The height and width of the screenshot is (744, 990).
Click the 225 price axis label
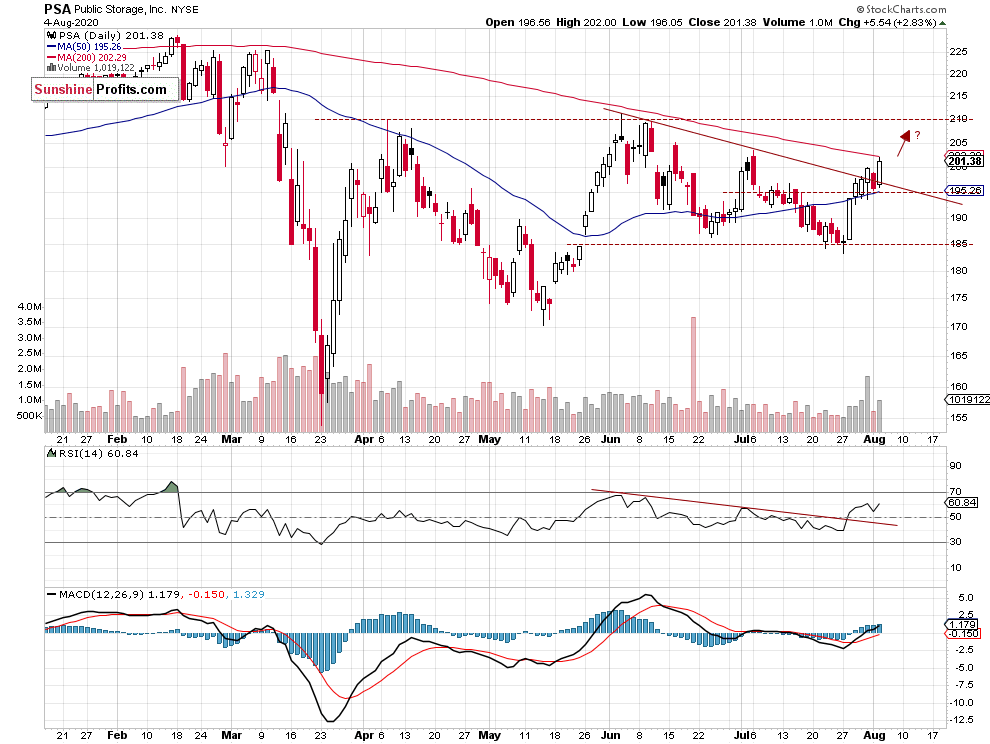tap(958, 52)
